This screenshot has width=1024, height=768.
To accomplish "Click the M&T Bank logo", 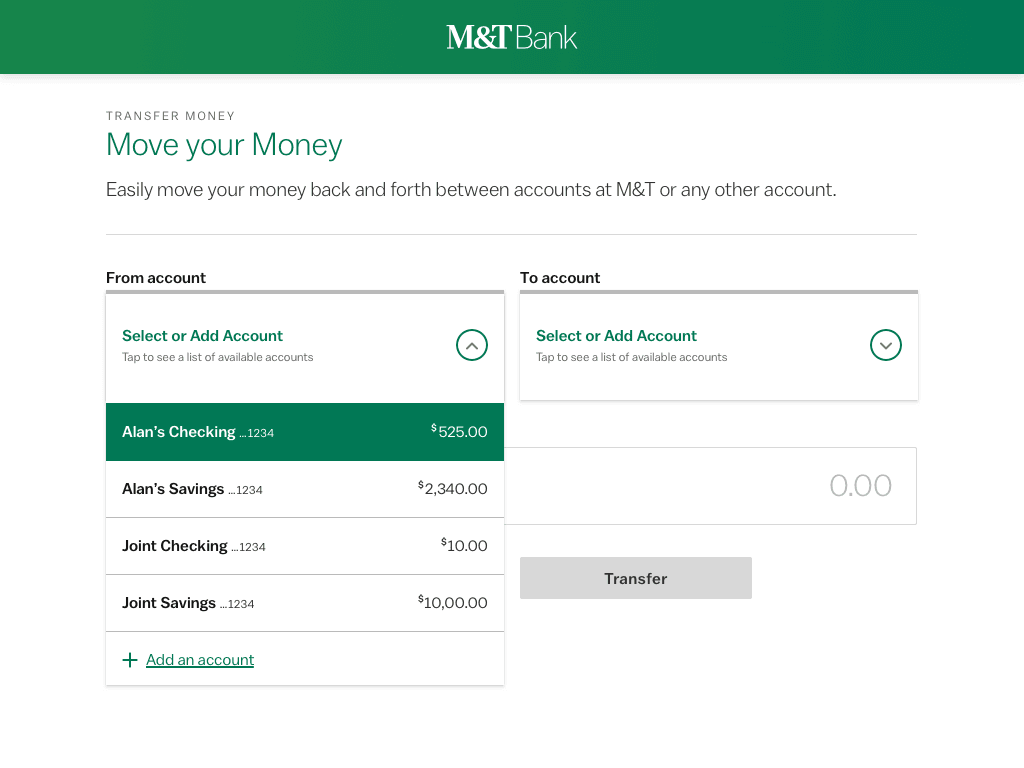I will click(x=511, y=37).
